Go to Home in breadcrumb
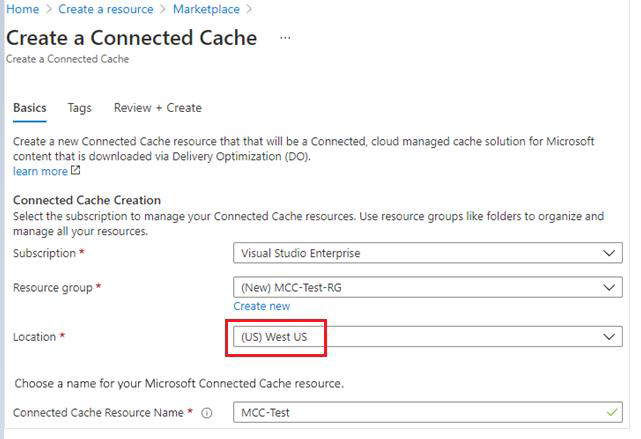 tap(22, 9)
